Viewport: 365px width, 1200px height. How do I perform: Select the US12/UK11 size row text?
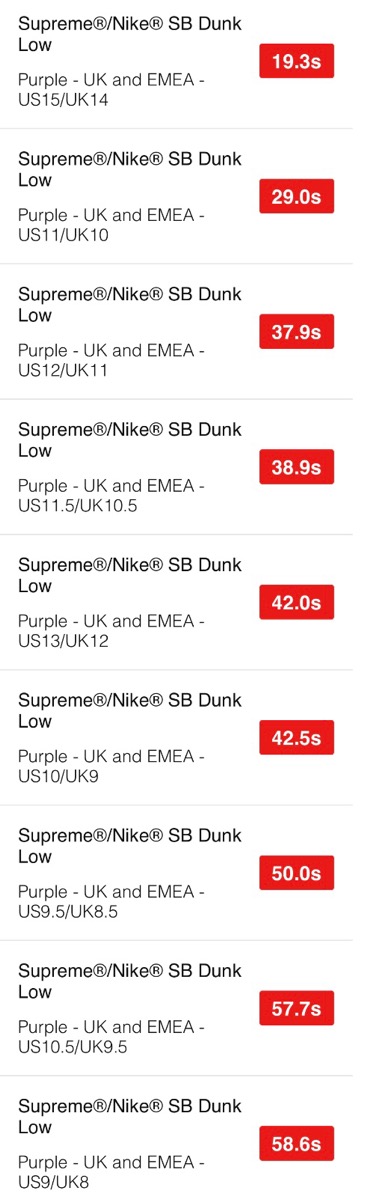[x=111, y=361]
